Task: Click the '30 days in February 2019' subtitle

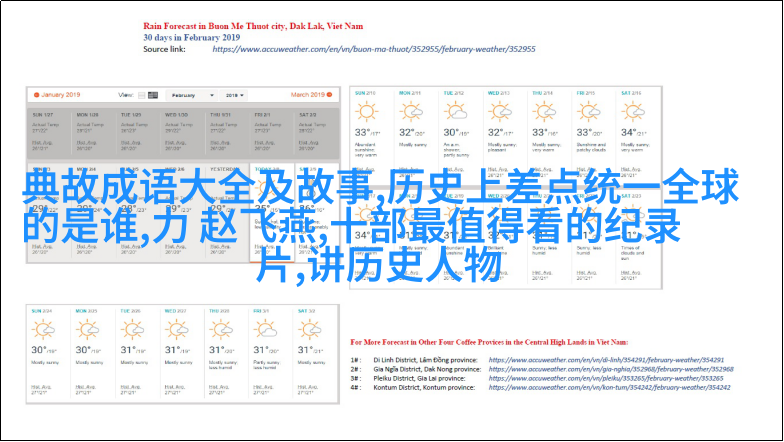Action: [192, 38]
